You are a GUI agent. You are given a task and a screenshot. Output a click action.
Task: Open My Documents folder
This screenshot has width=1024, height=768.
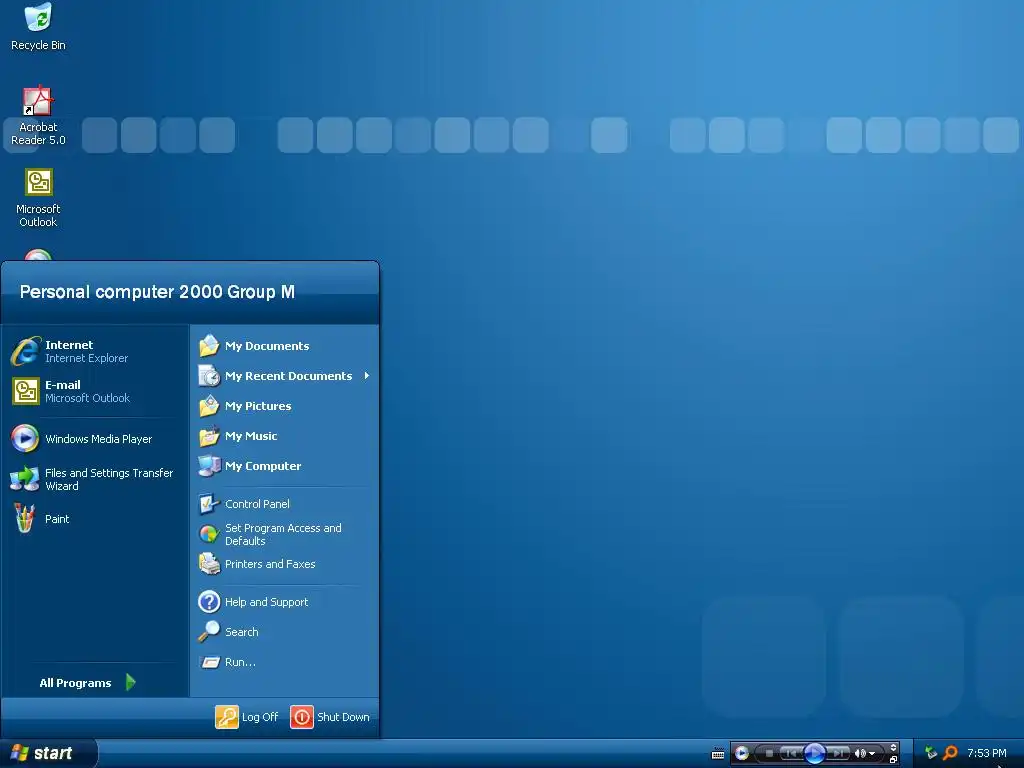284,346
